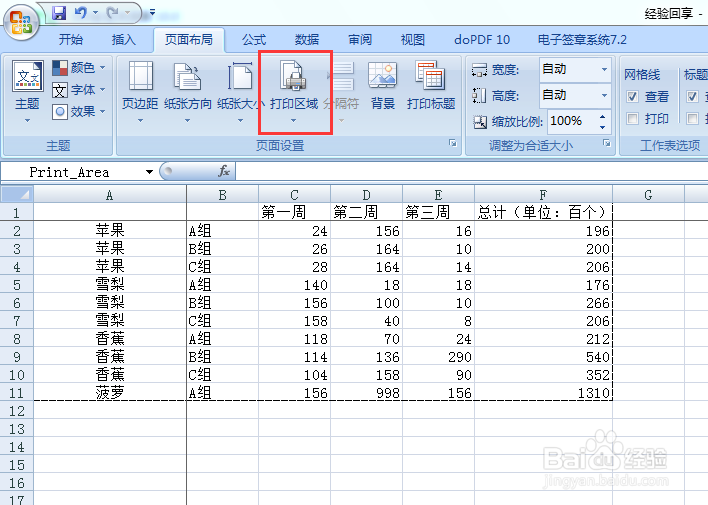Open the 电子签章系统7.2 tab
708x505 pixels.
(582, 40)
